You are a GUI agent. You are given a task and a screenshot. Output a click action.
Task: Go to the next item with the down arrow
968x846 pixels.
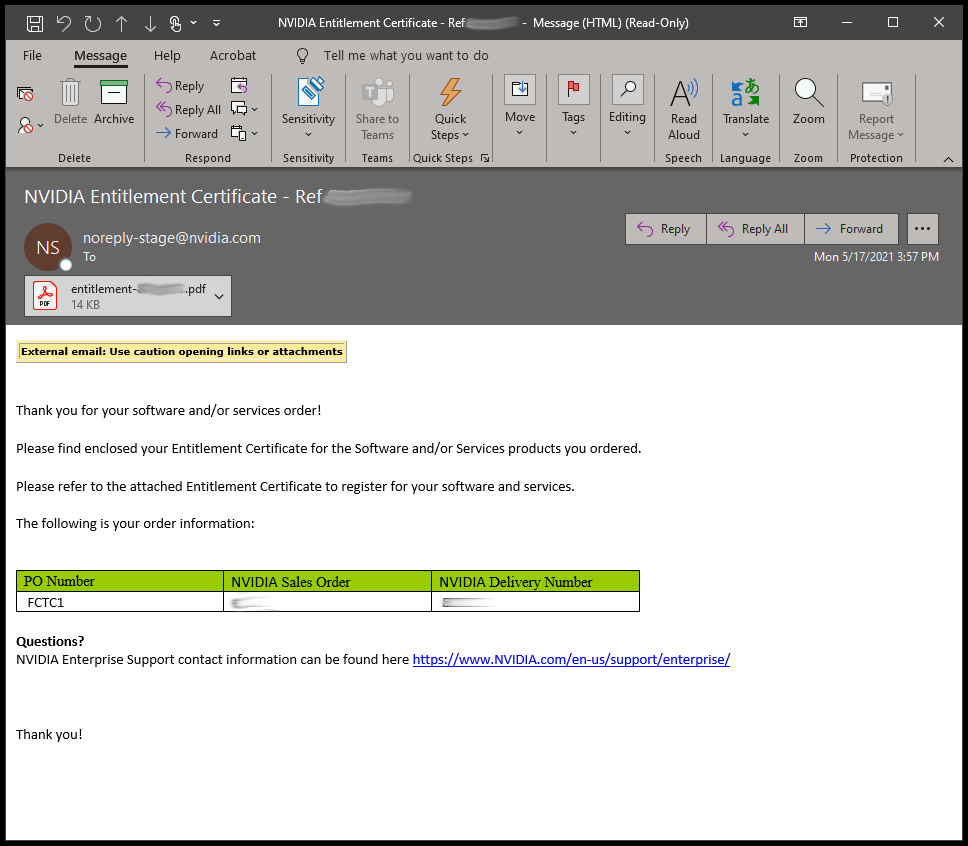150,23
